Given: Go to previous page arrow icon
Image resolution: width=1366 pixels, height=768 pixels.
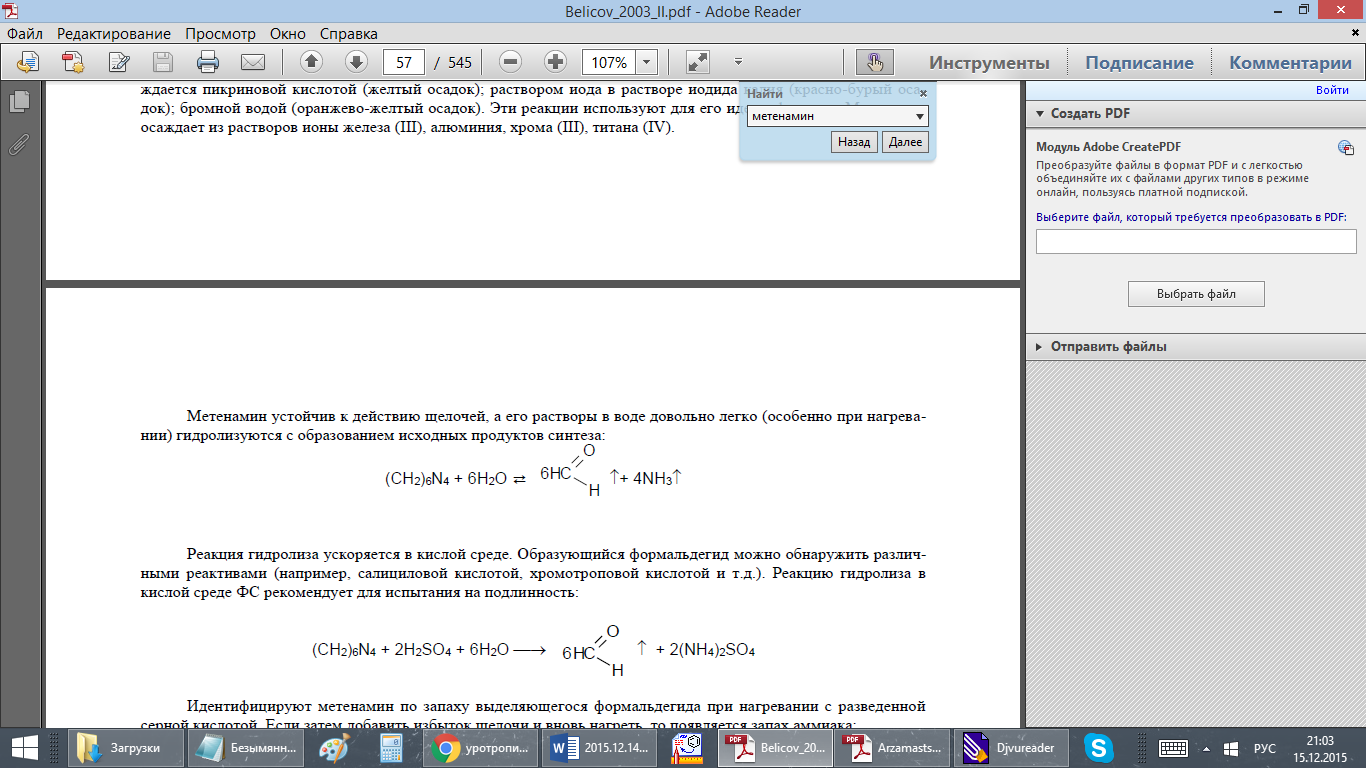Looking at the screenshot, I should [311, 62].
